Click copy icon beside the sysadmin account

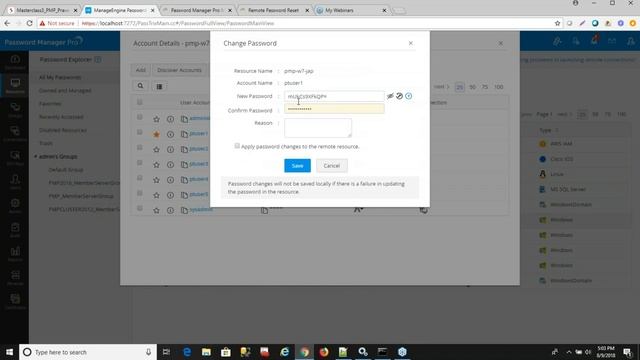pos(184,210)
